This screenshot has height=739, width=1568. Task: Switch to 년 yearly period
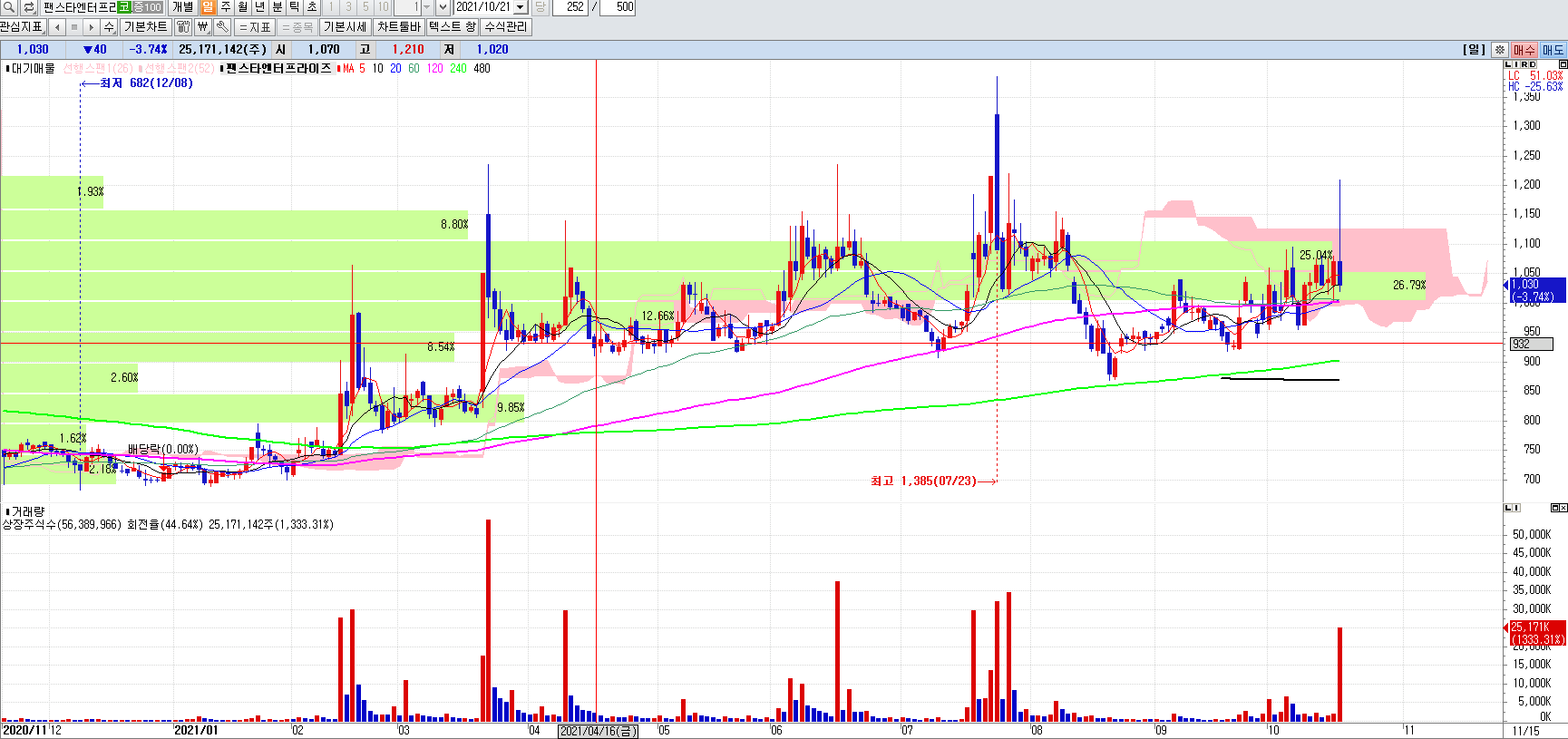pos(259,7)
